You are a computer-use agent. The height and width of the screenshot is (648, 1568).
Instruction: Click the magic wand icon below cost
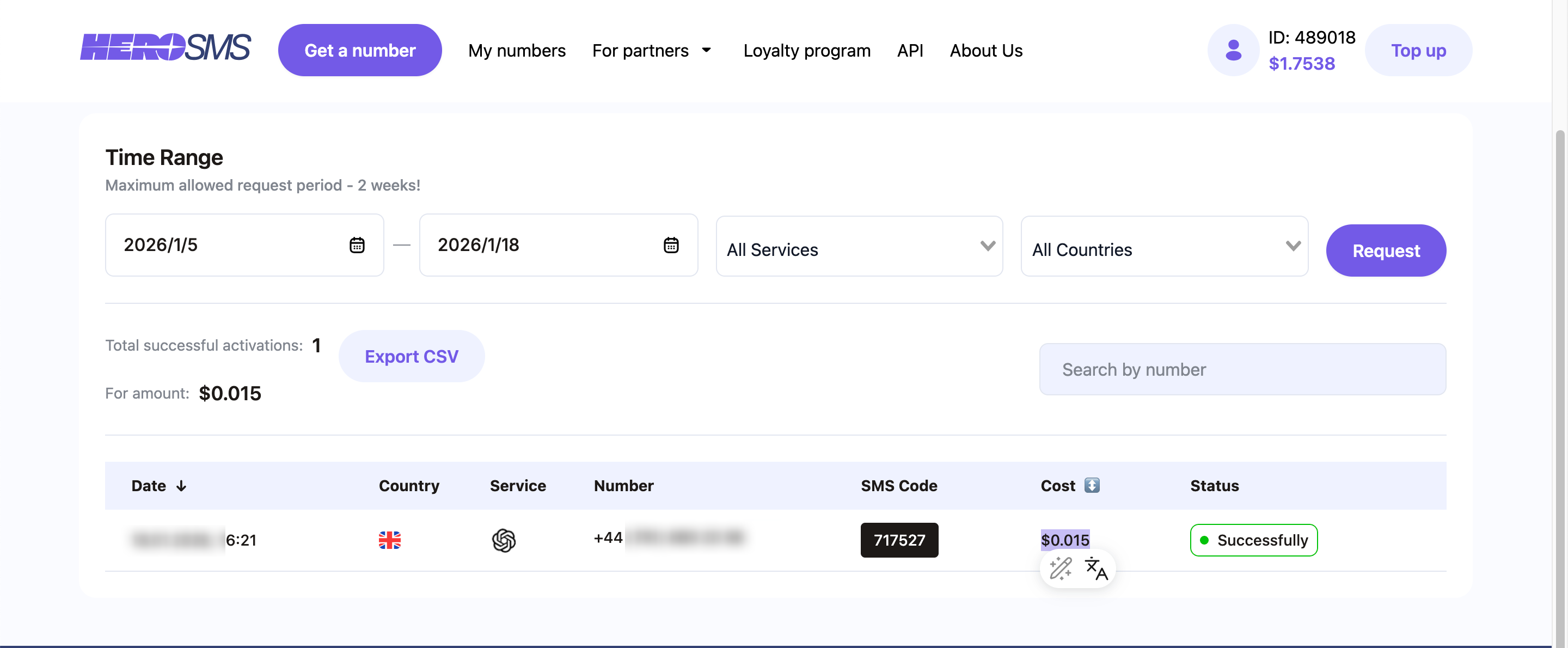click(x=1061, y=568)
